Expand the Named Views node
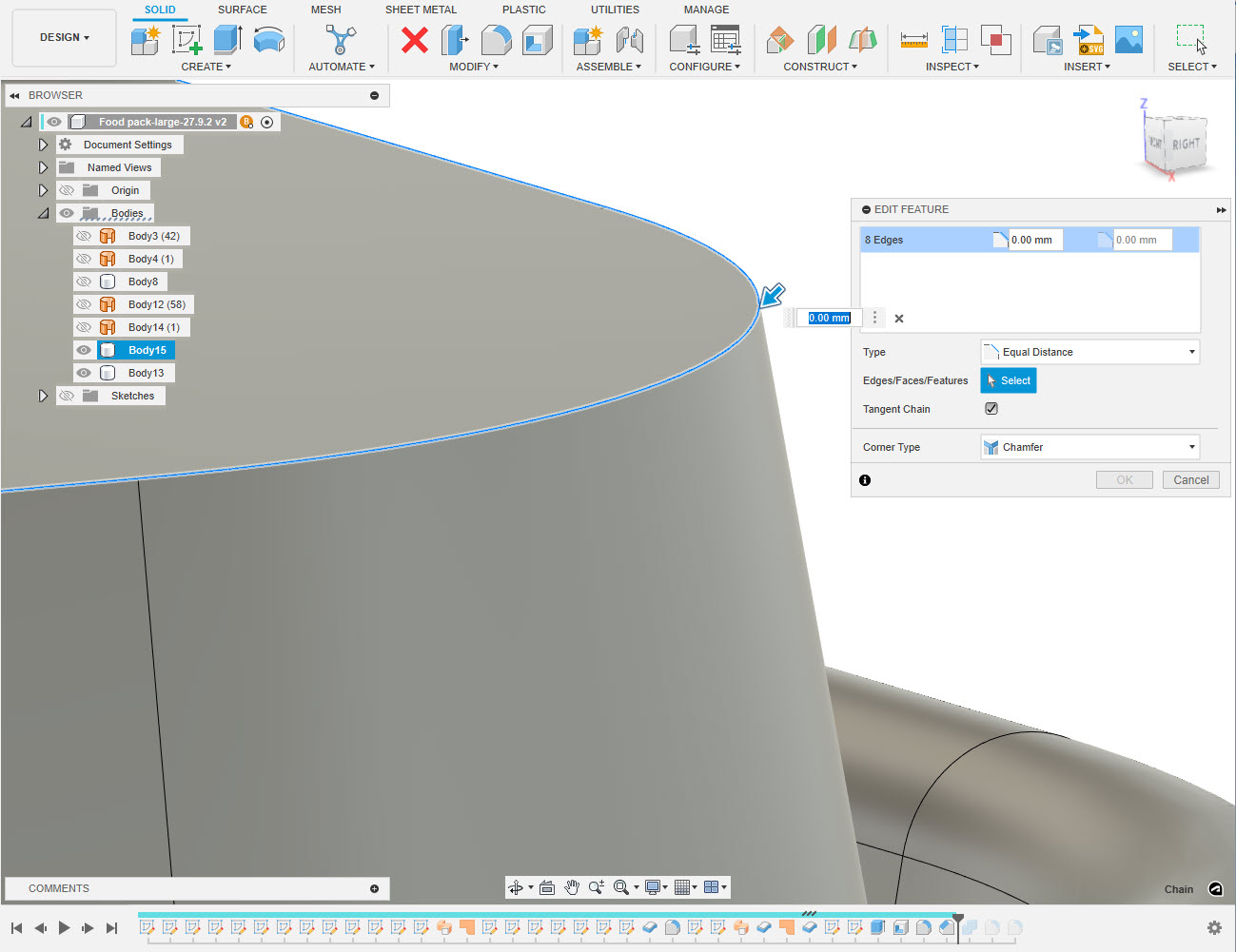1236x952 pixels. tap(43, 167)
